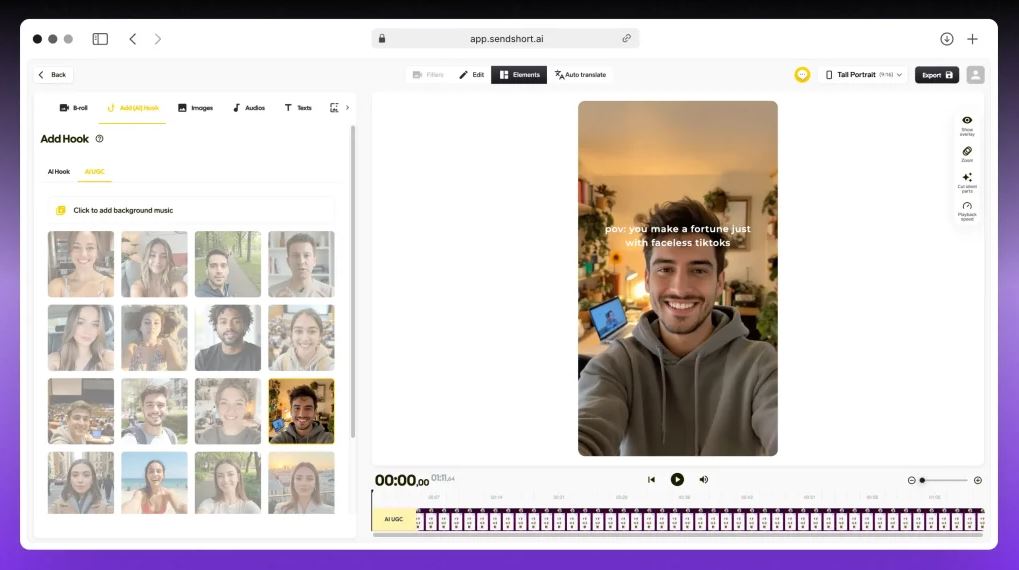1019x570 pixels.
Task: Open the Texts tab
Action: (x=298, y=108)
